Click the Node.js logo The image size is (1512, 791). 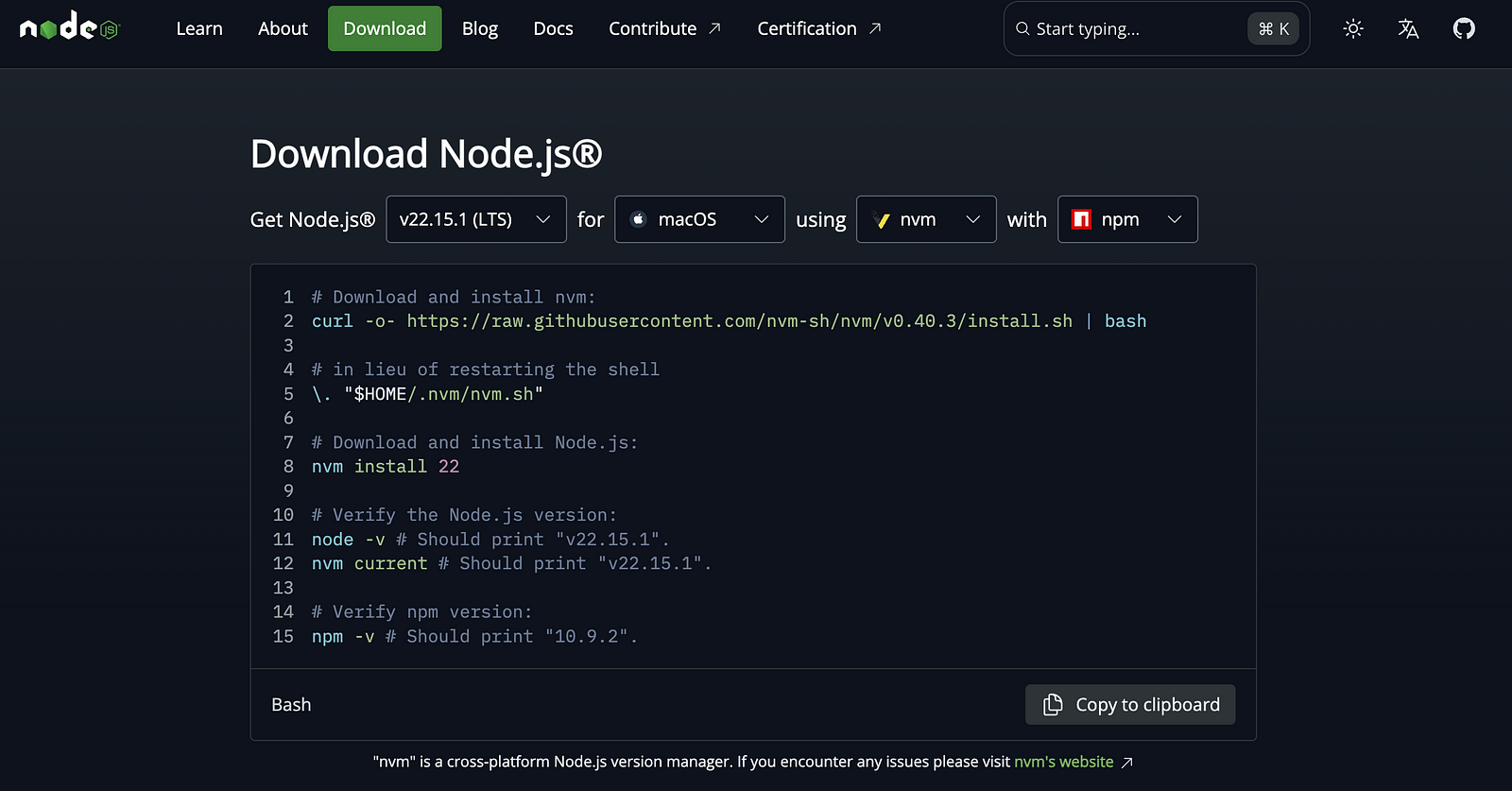coord(69,27)
